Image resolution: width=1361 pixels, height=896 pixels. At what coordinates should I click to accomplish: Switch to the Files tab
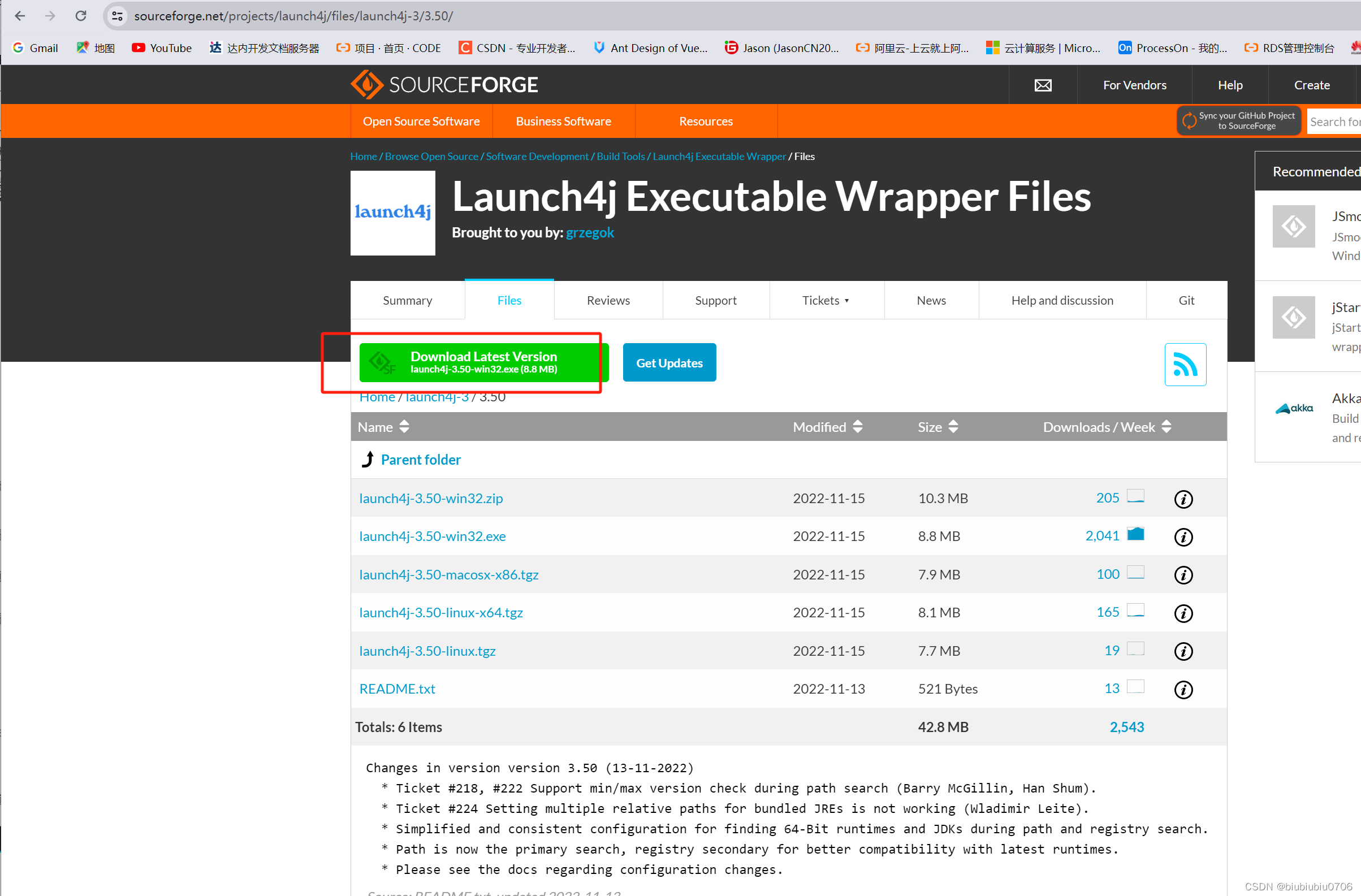click(509, 300)
